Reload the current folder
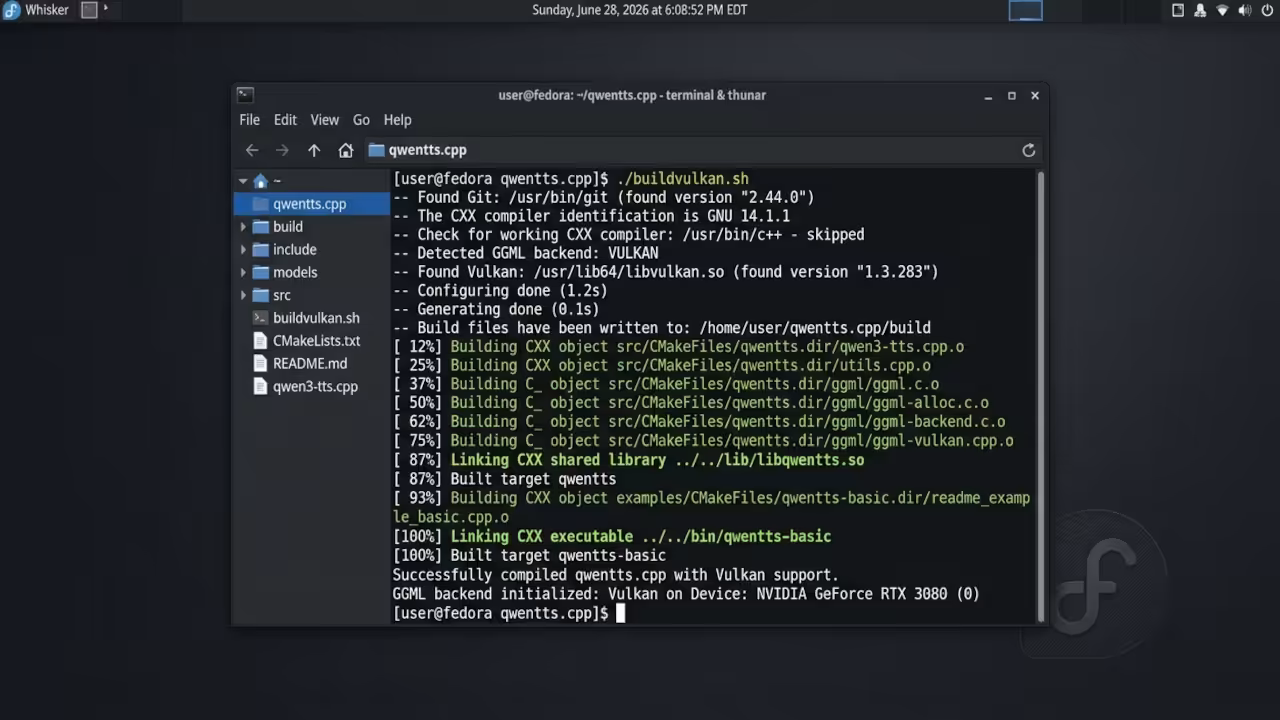The width and height of the screenshot is (1280, 720). point(1028,150)
